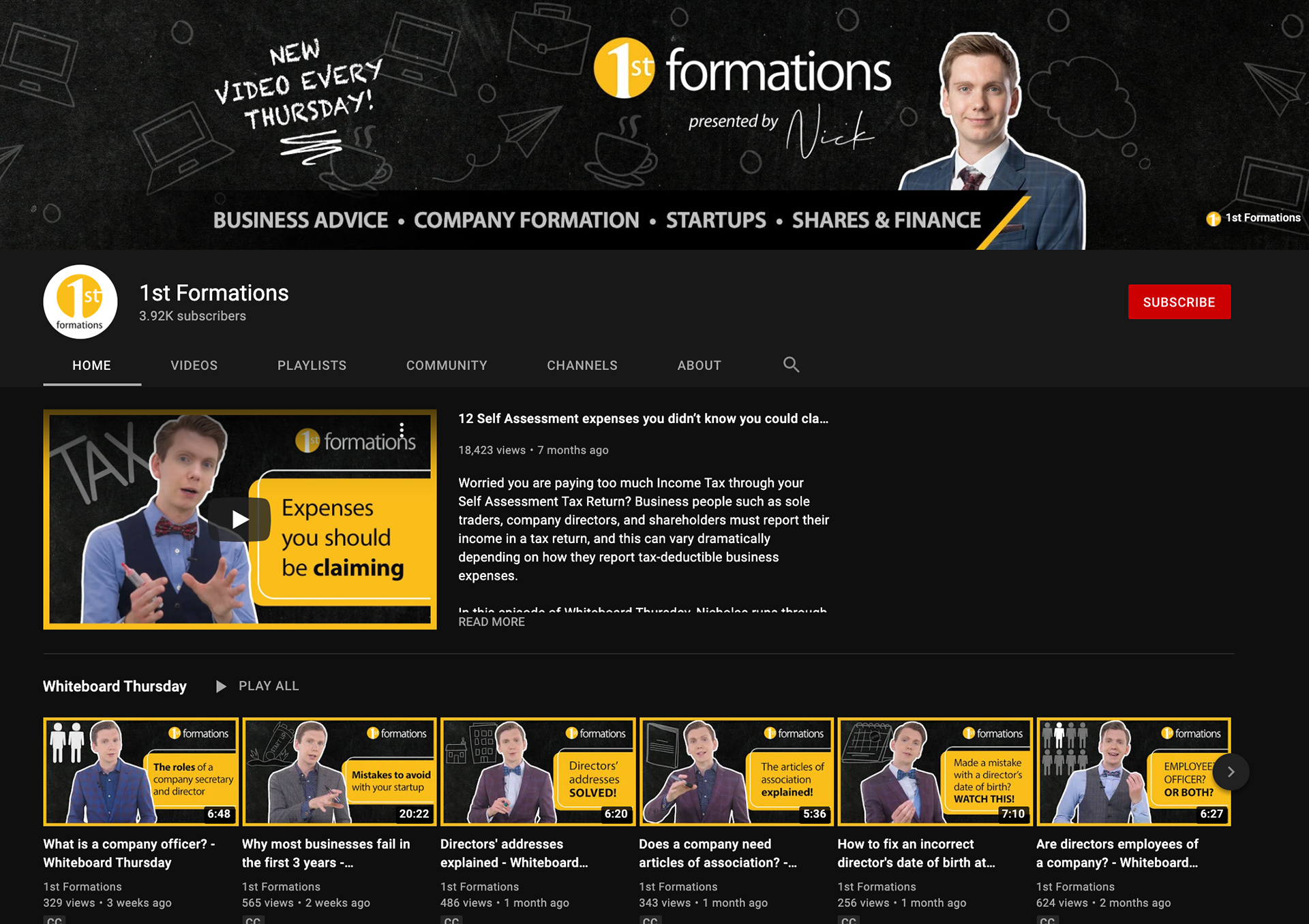1309x924 pixels.
Task: Click 1st Formations under the 624 views video
Action: tap(1075, 887)
